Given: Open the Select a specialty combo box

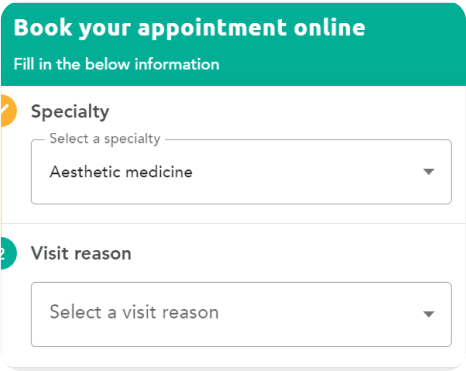Looking at the screenshot, I should tap(241, 172).
